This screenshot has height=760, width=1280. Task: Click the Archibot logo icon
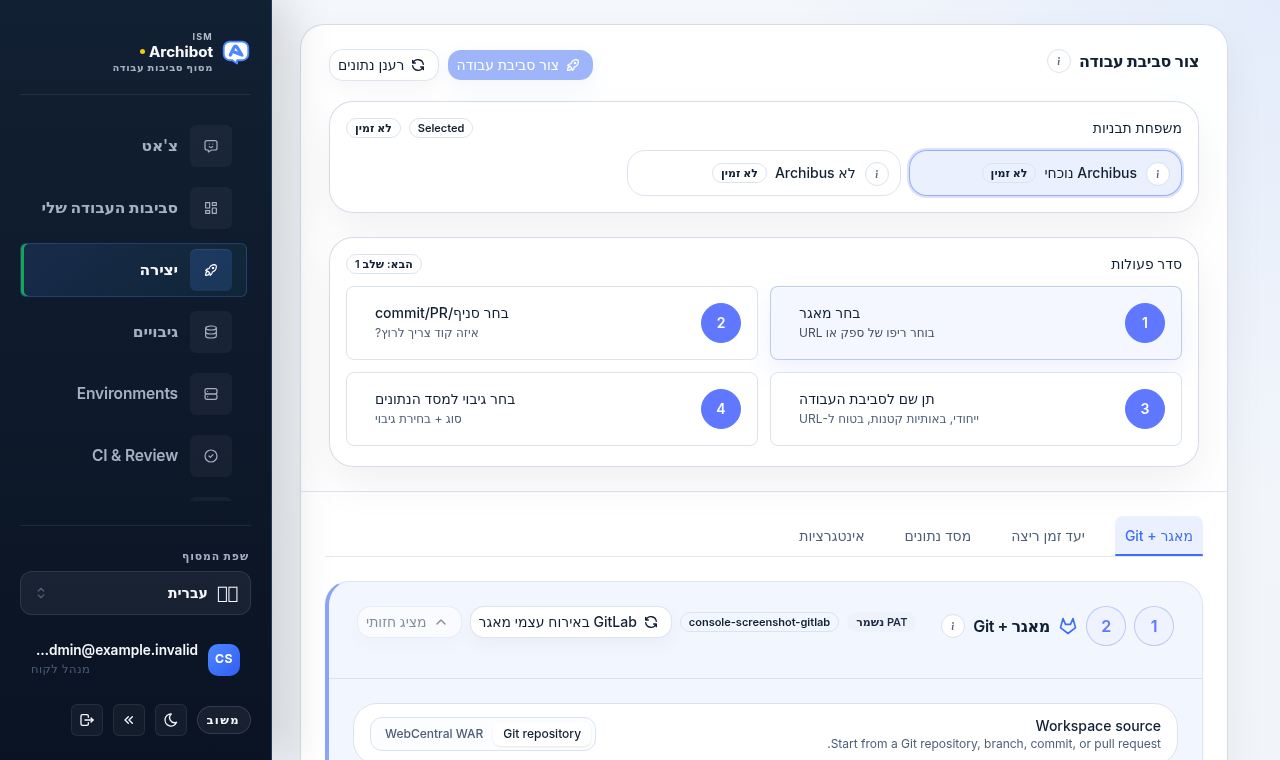[x=236, y=52]
